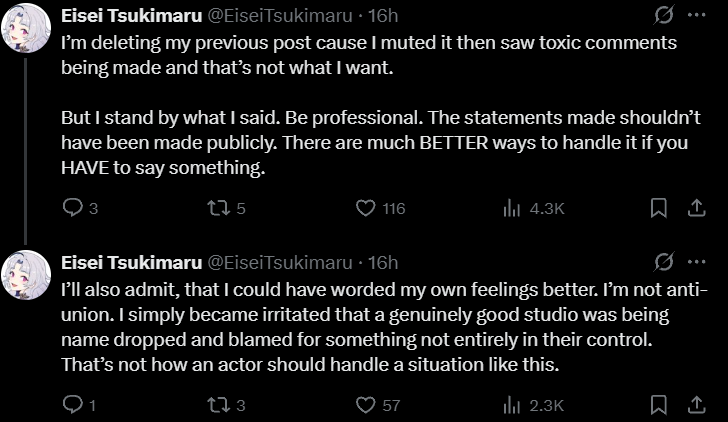728x422 pixels.
Task: Open @EiseiTsukimaru handle on the second post
Action: (x=280, y=263)
